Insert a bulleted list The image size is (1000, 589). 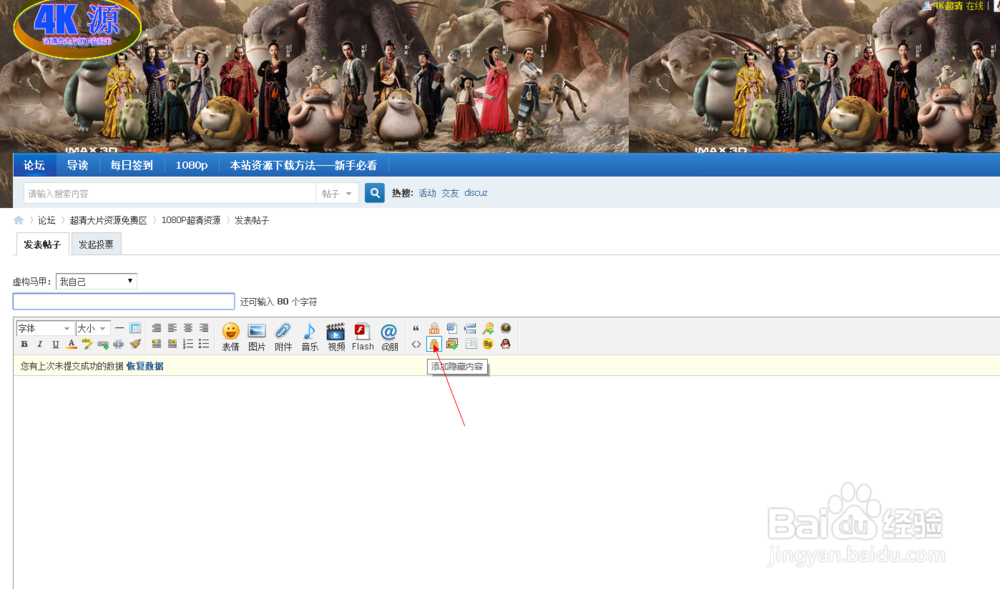[204, 344]
